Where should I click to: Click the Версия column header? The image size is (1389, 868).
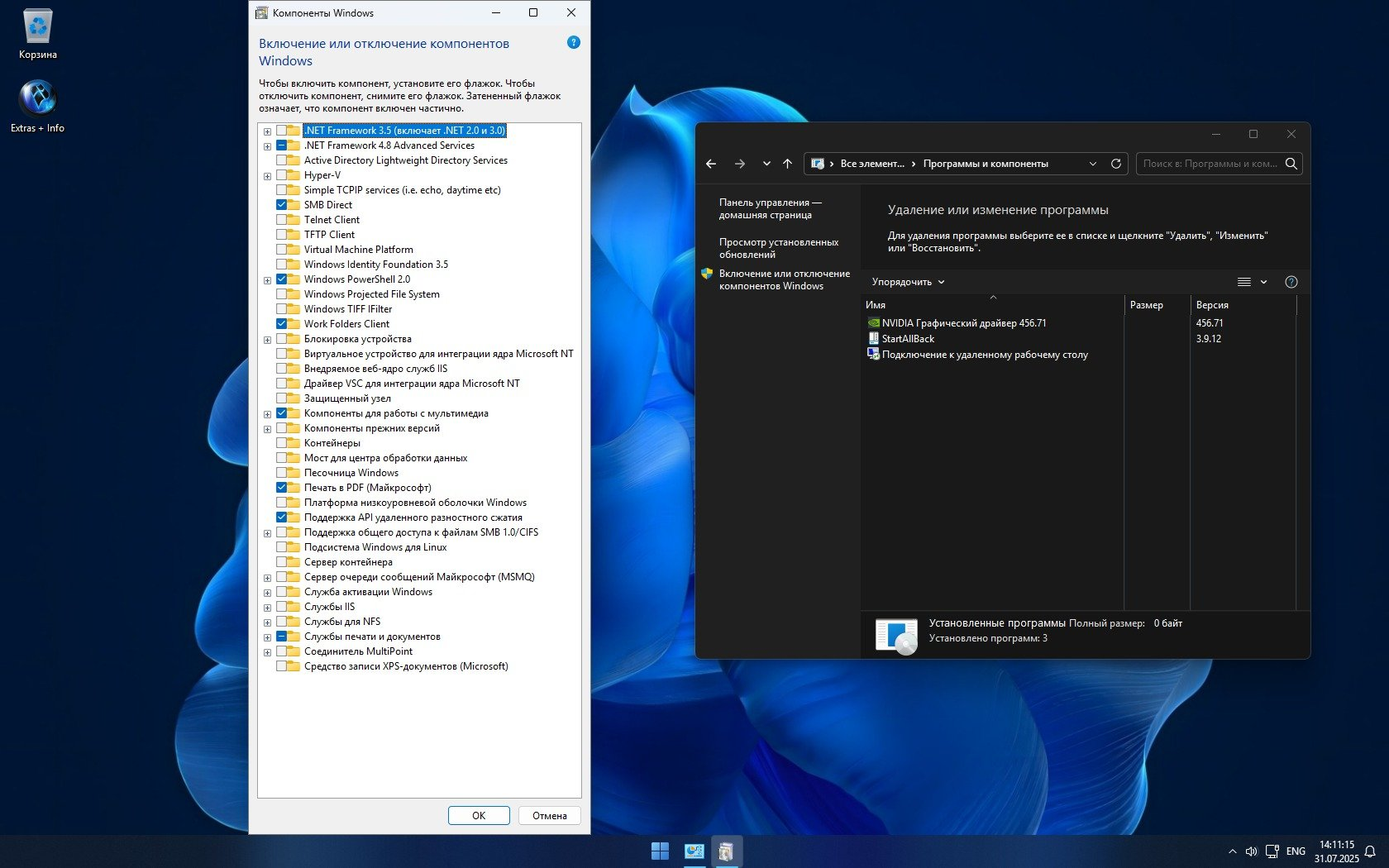1212,305
